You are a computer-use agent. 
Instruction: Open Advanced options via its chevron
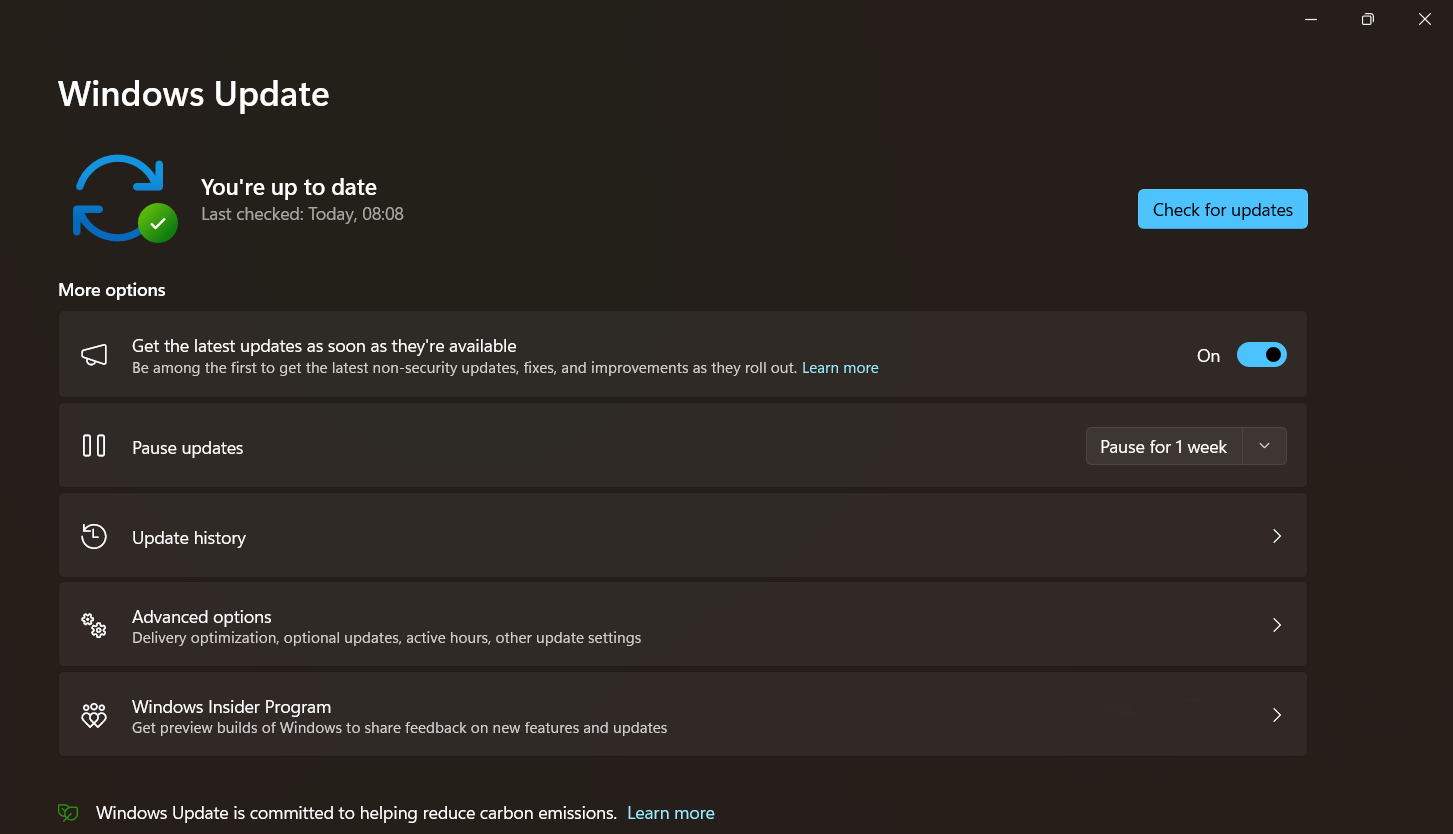pos(1277,625)
